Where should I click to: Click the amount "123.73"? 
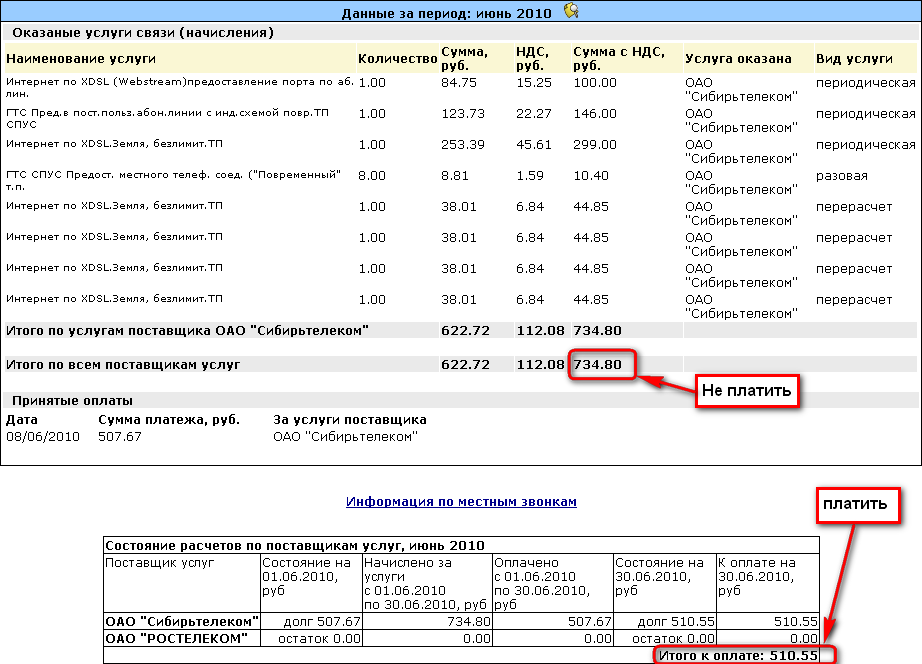click(x=463, y=114)
